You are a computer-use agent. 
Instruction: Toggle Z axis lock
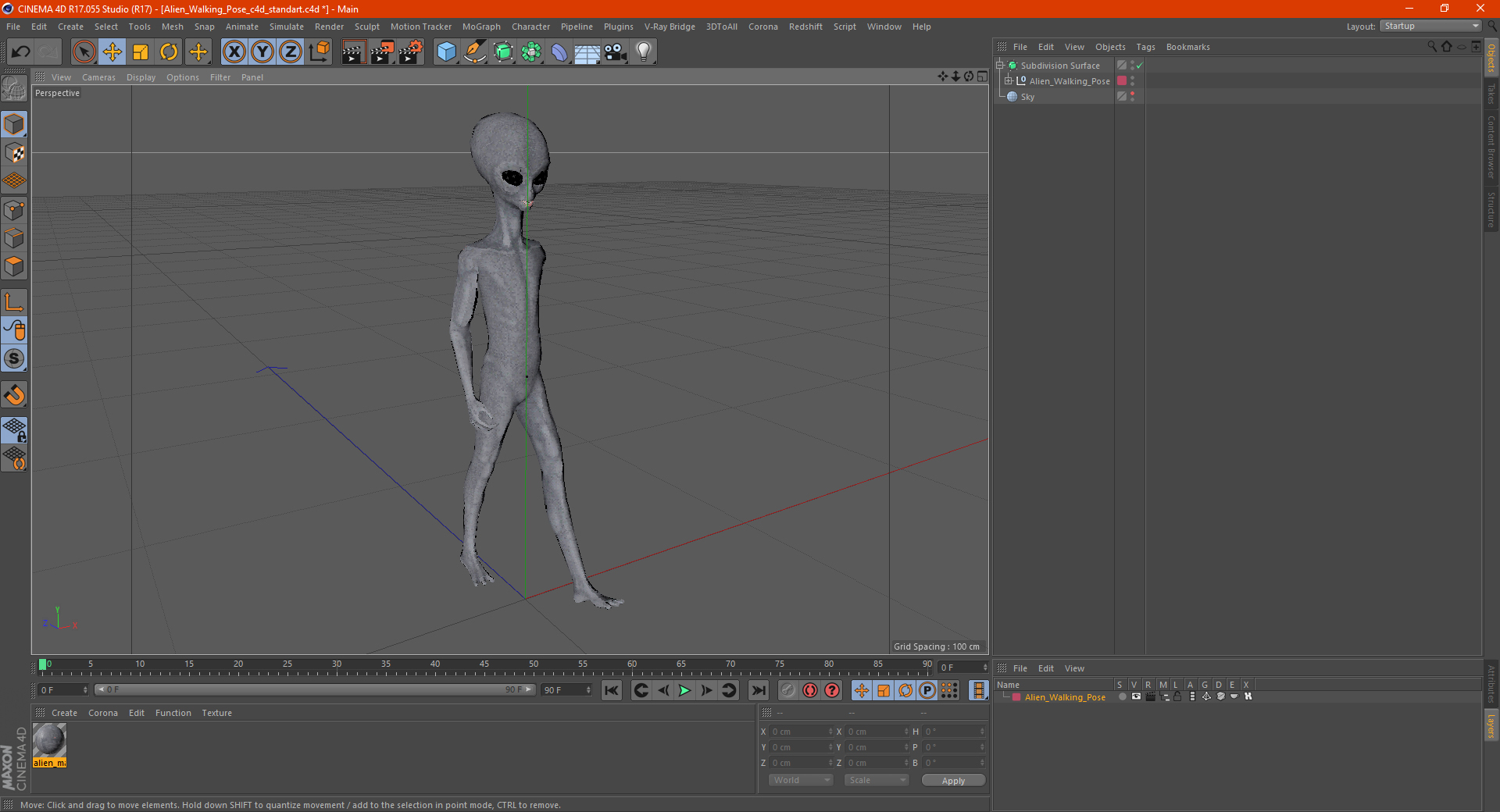291,52
